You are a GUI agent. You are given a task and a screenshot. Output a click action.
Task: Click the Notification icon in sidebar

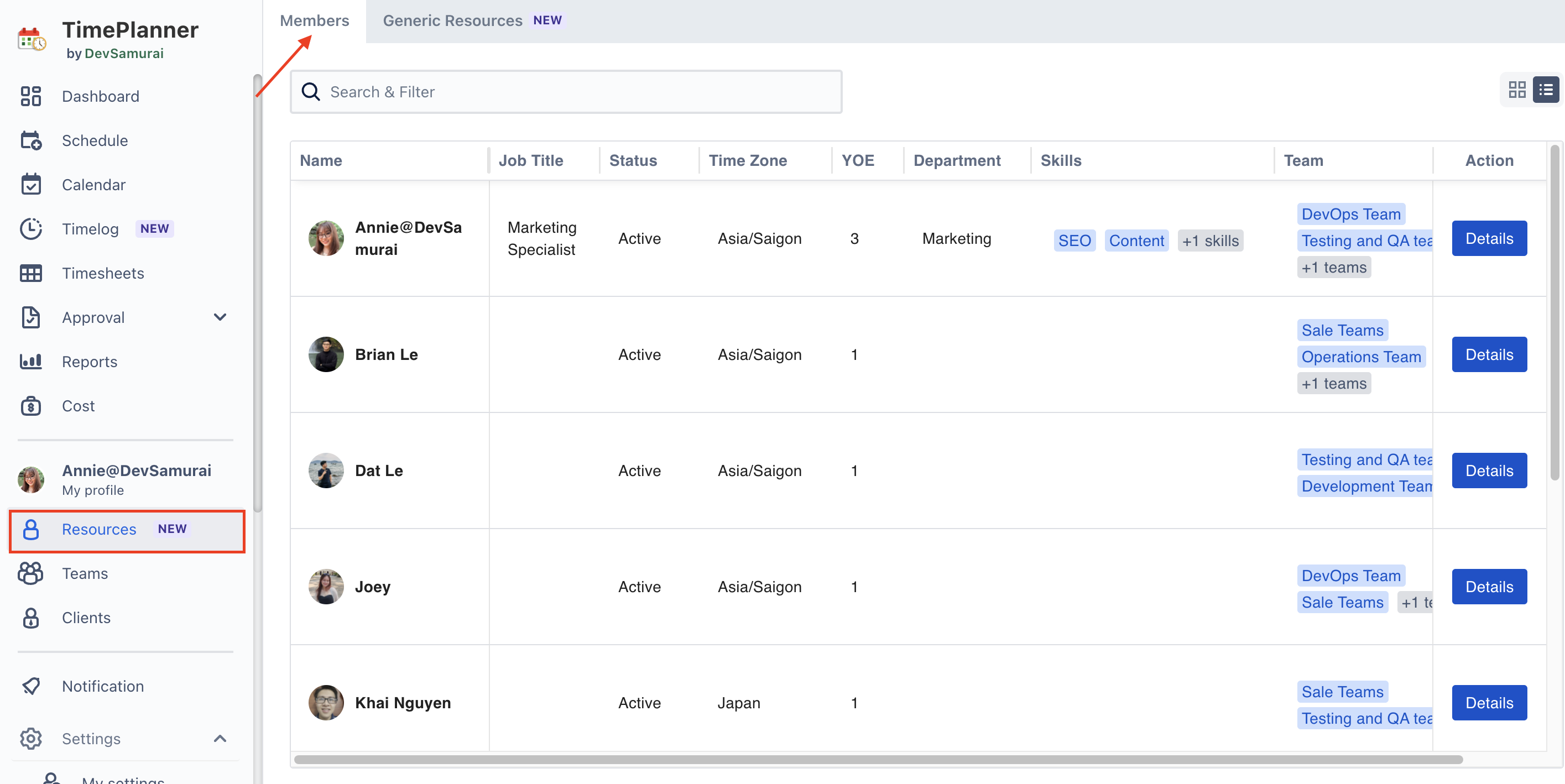pos(31,685)
